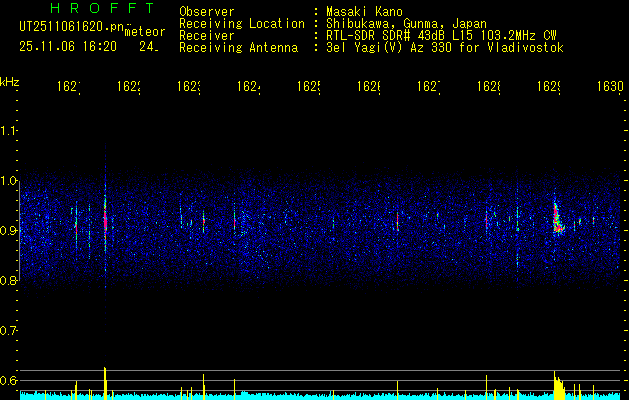The width and height of the screenshot is (629, 400).
Task: Click the wide yellow power cluster below 1629
Action: point(559,386)
